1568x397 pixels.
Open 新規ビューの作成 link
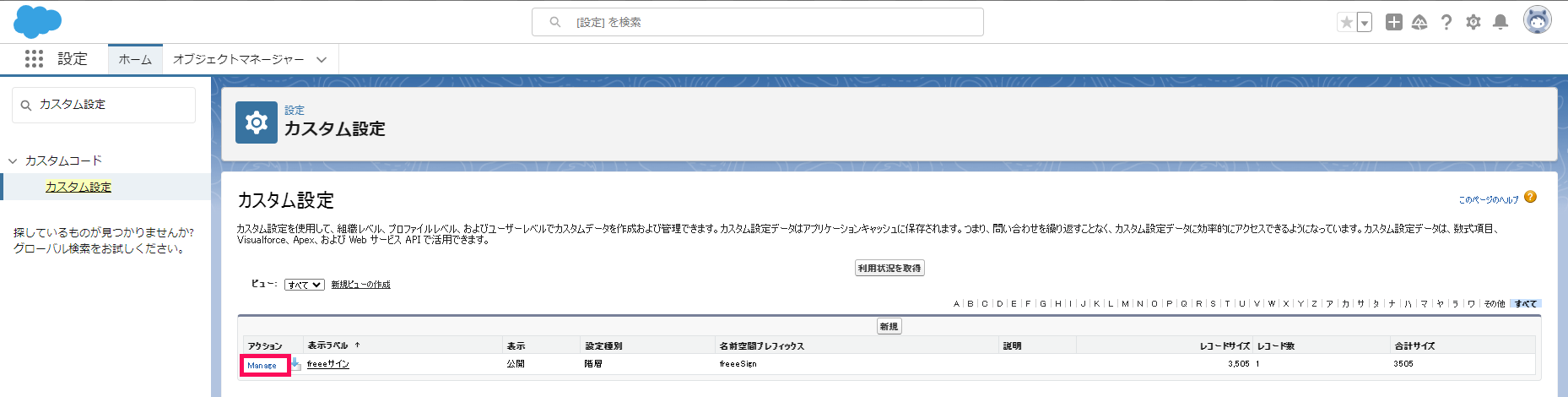360,285
